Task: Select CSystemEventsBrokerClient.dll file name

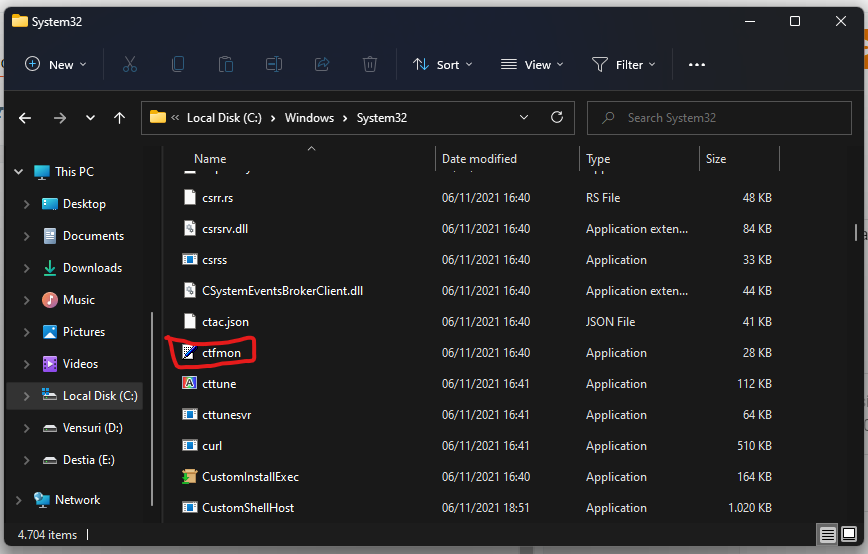Action: point(282,291)
